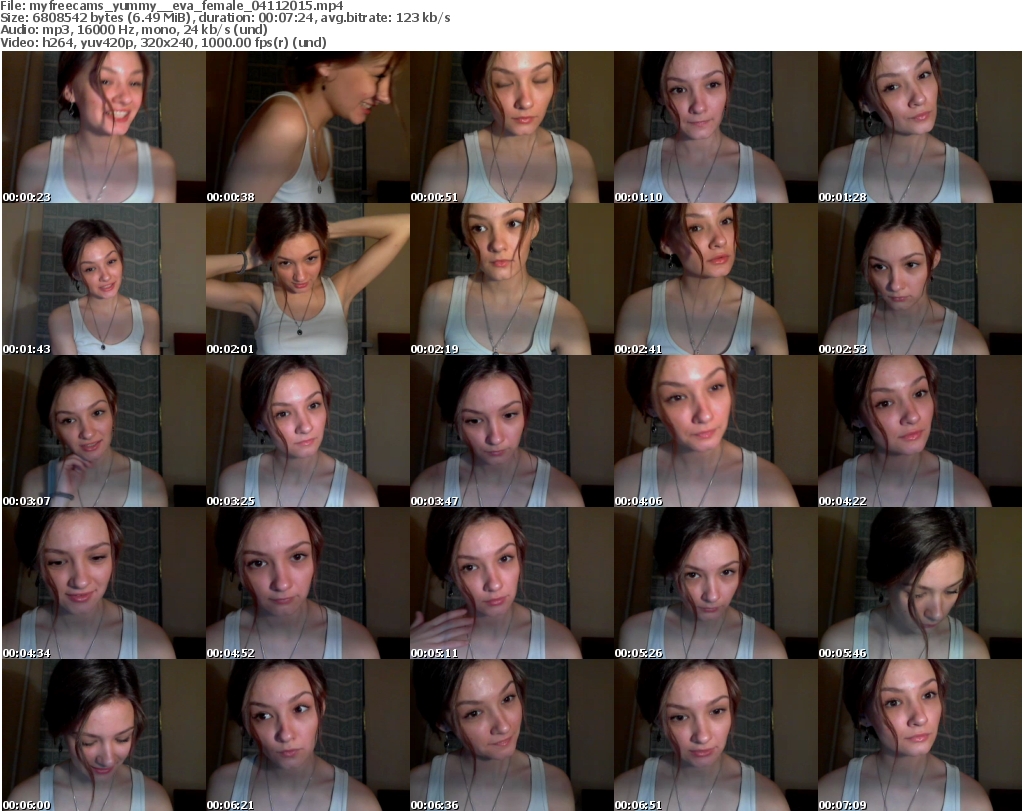
Task: Select the thumbnail timestamped 00:04:34
Action: click(x=104, y=583)
